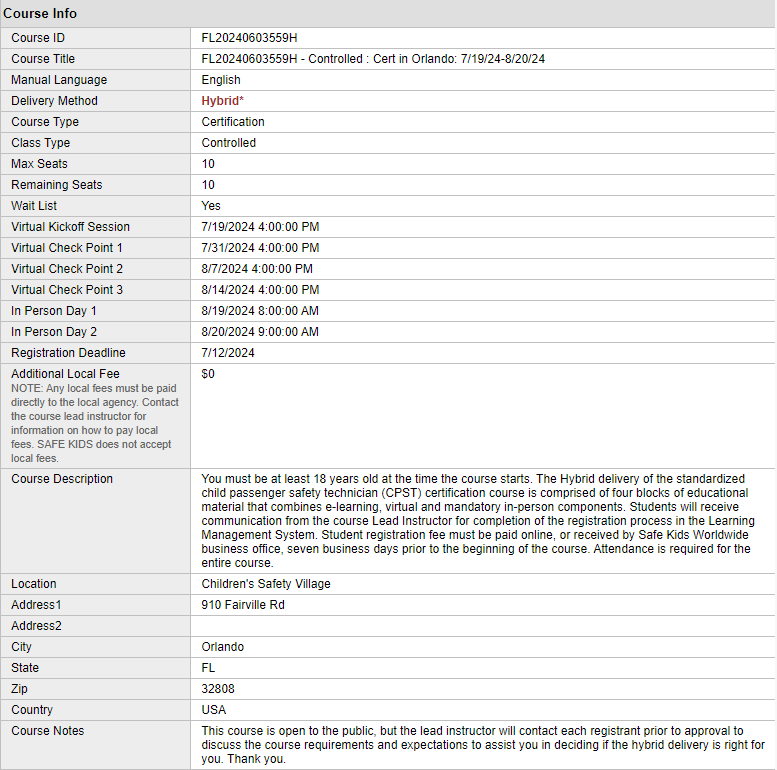Click the City value Orlando
Image resolution: width=777 pixels, height=770 pixels.
point(222,647)
